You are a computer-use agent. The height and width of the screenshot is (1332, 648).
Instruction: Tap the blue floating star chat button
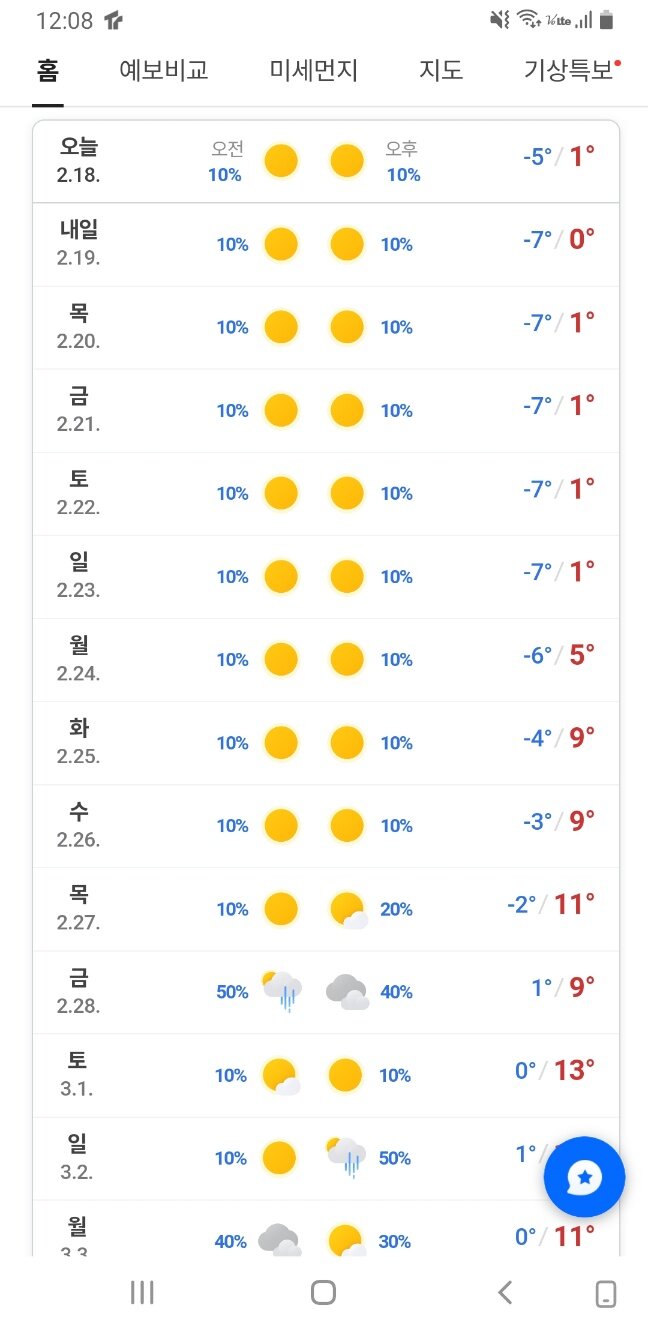(584, 1177)
